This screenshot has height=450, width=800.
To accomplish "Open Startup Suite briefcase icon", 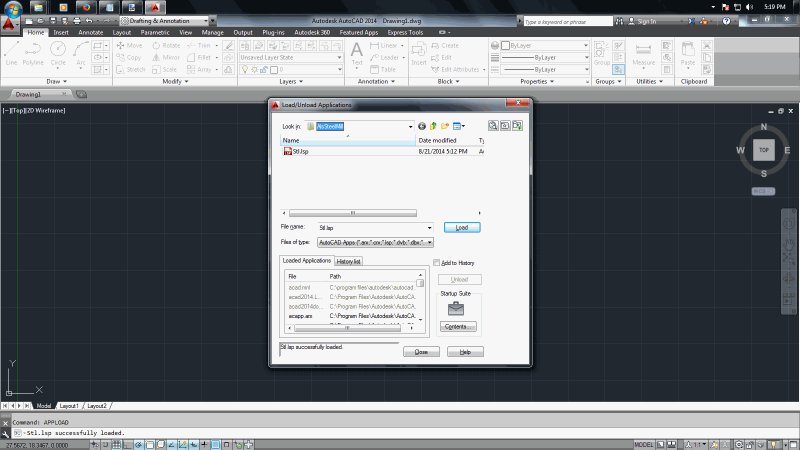I will click(456, 308).
